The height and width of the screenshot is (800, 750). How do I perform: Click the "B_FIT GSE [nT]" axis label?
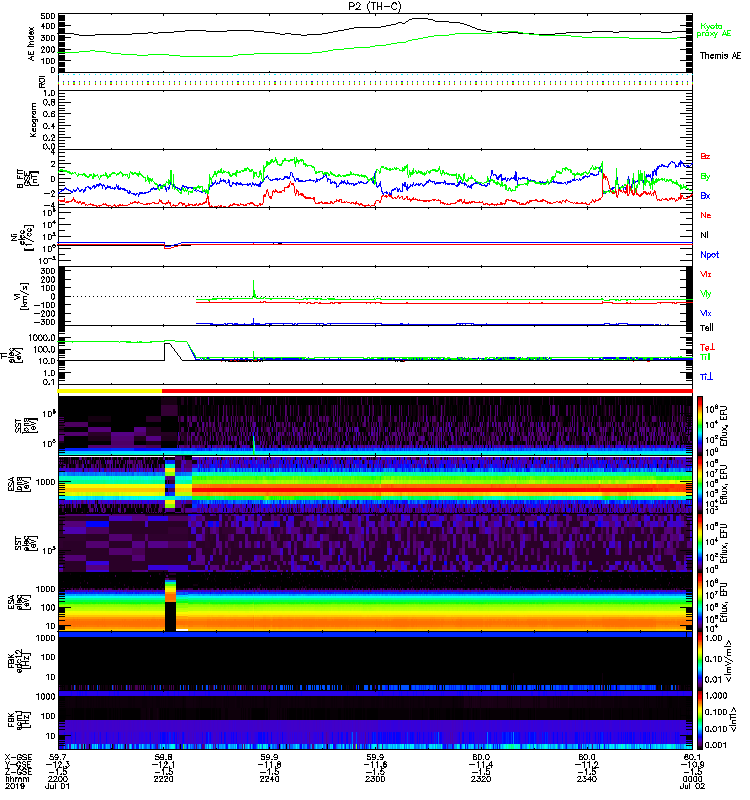tap(28, 179)
